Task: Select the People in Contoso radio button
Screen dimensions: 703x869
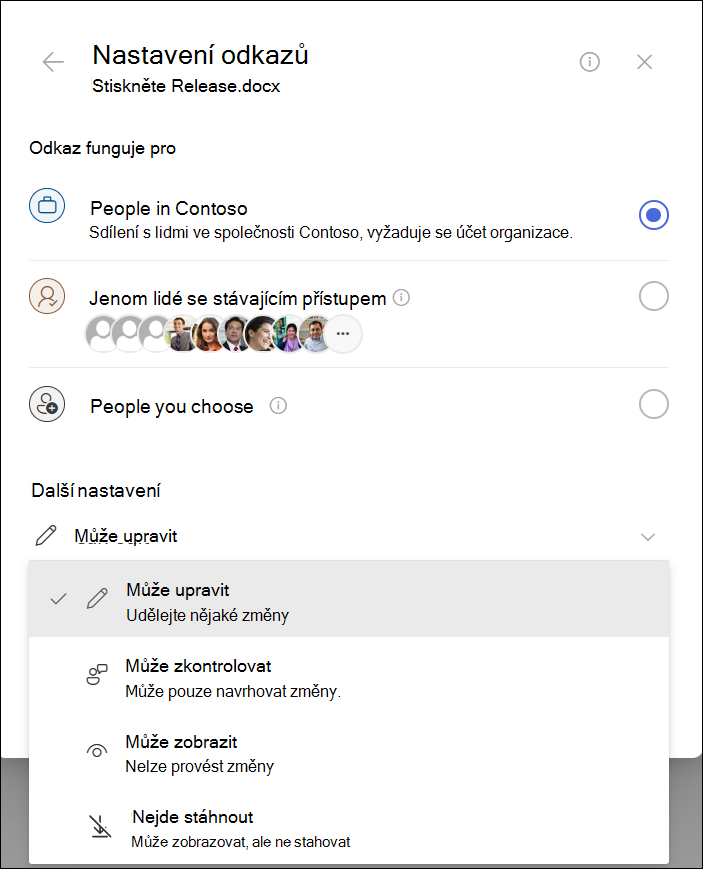Action: (x=654, y=214)
